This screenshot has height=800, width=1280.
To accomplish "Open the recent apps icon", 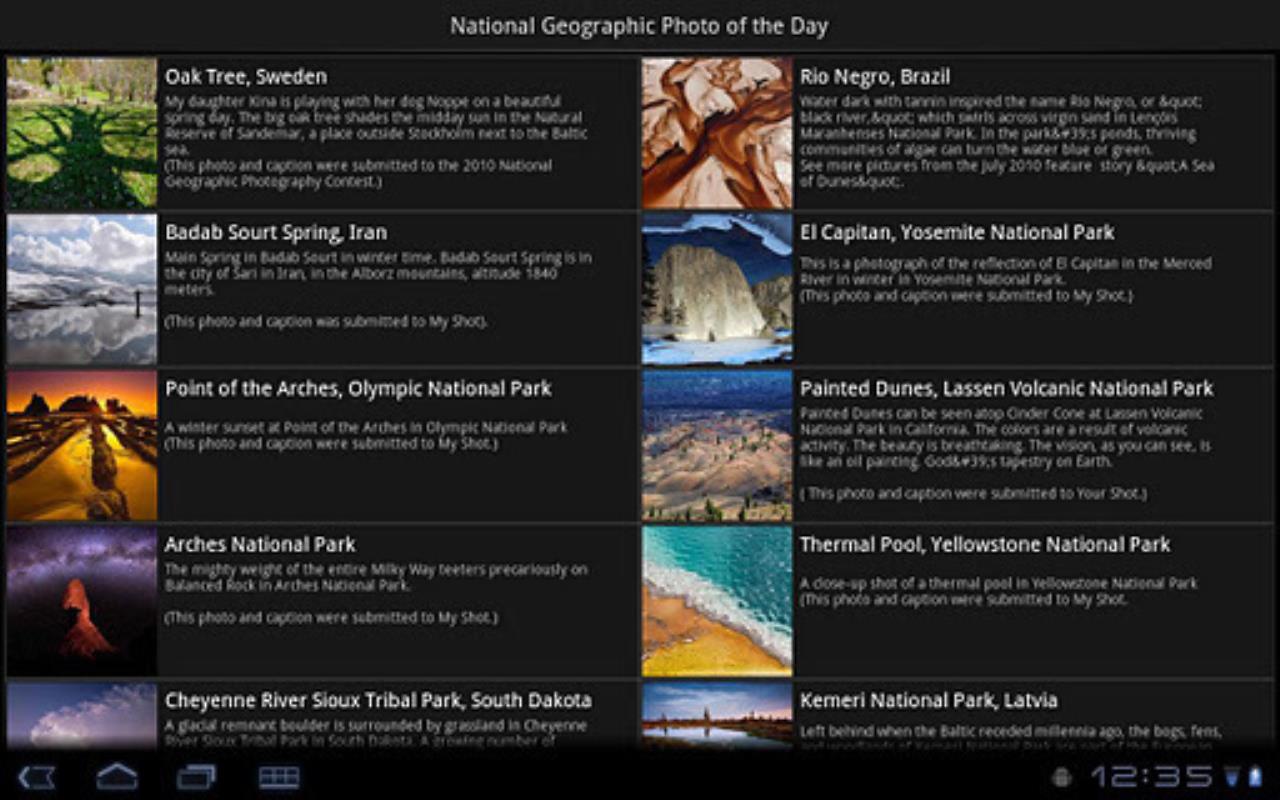I will pos(197,777).
